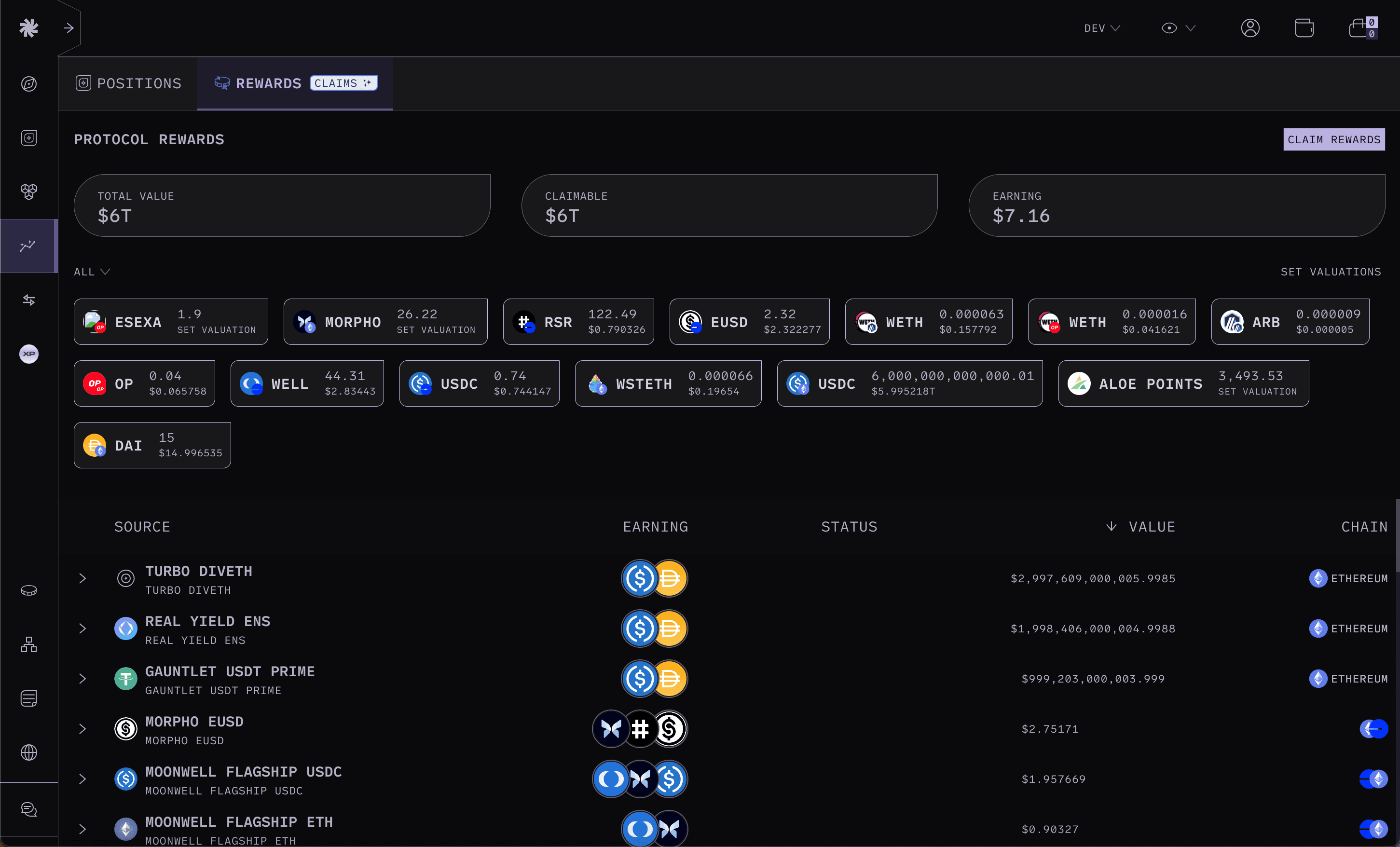Screen dimensions: 1400x847
Task: Select the EUSD reward chip
Action: (x=749, y=322)
